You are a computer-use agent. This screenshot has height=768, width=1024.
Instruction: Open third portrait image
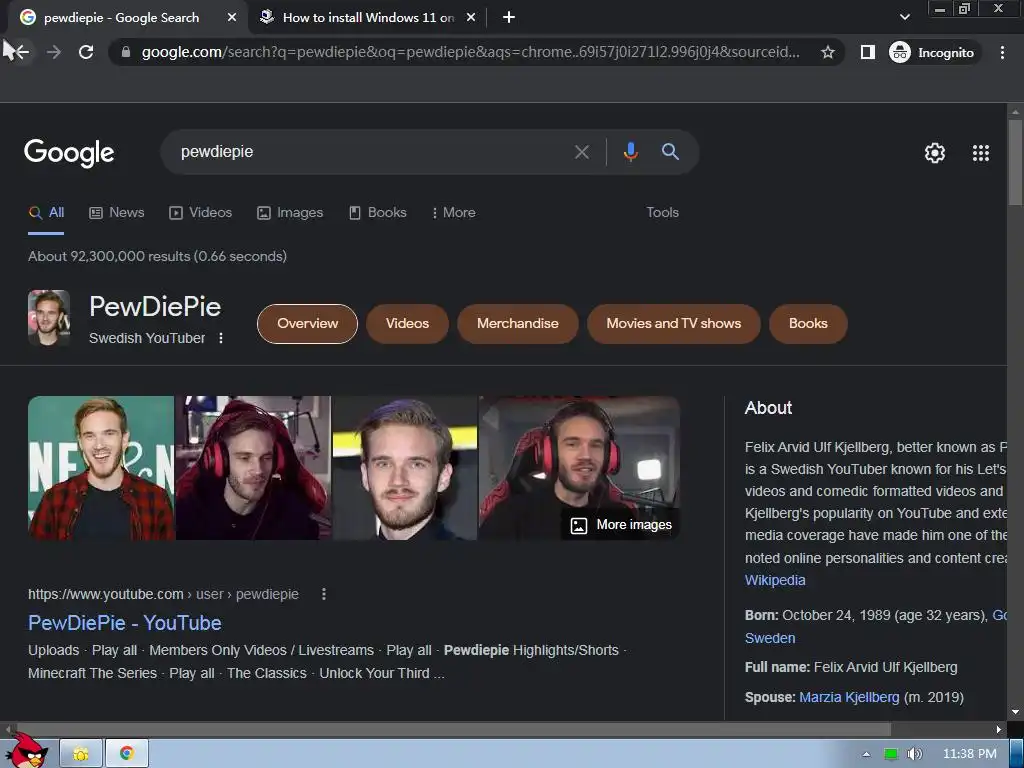pos(405,468)
